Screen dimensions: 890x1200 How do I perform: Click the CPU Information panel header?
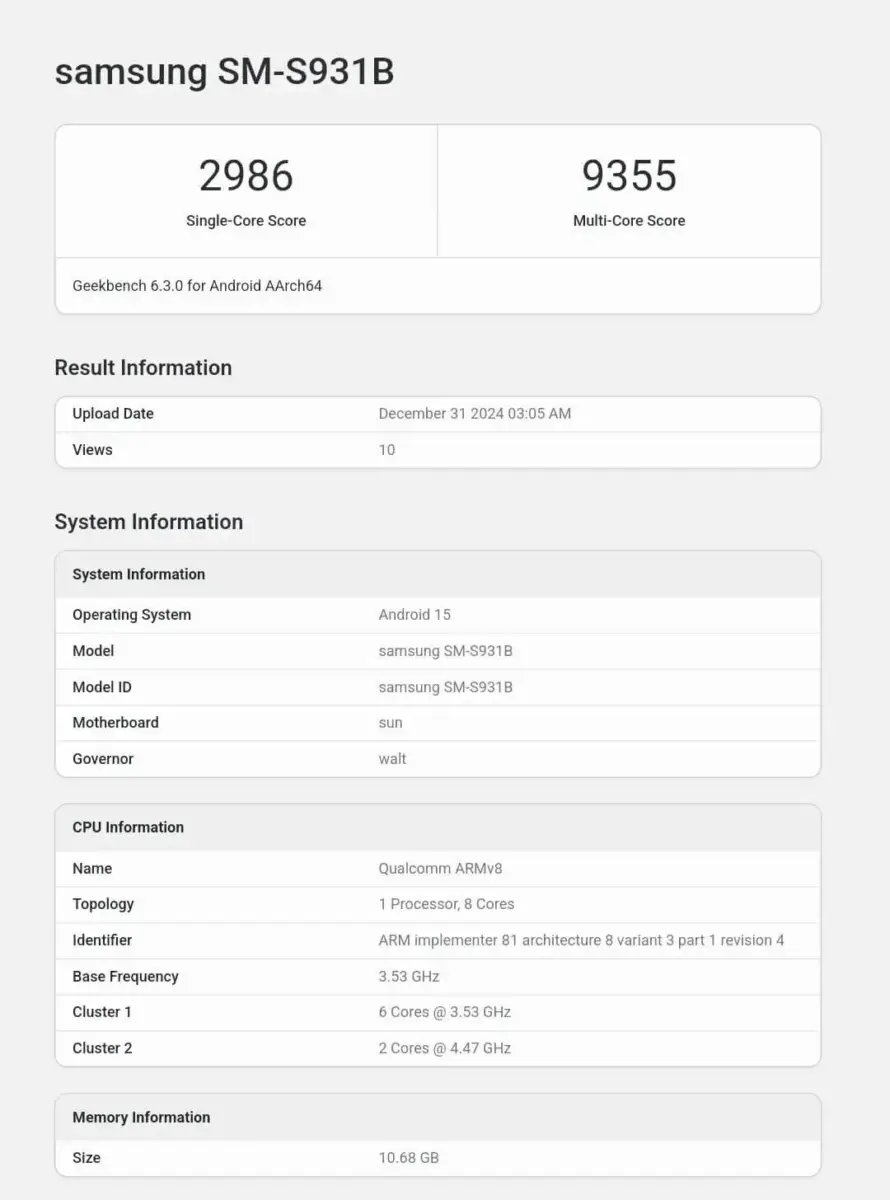coord(128,827)
